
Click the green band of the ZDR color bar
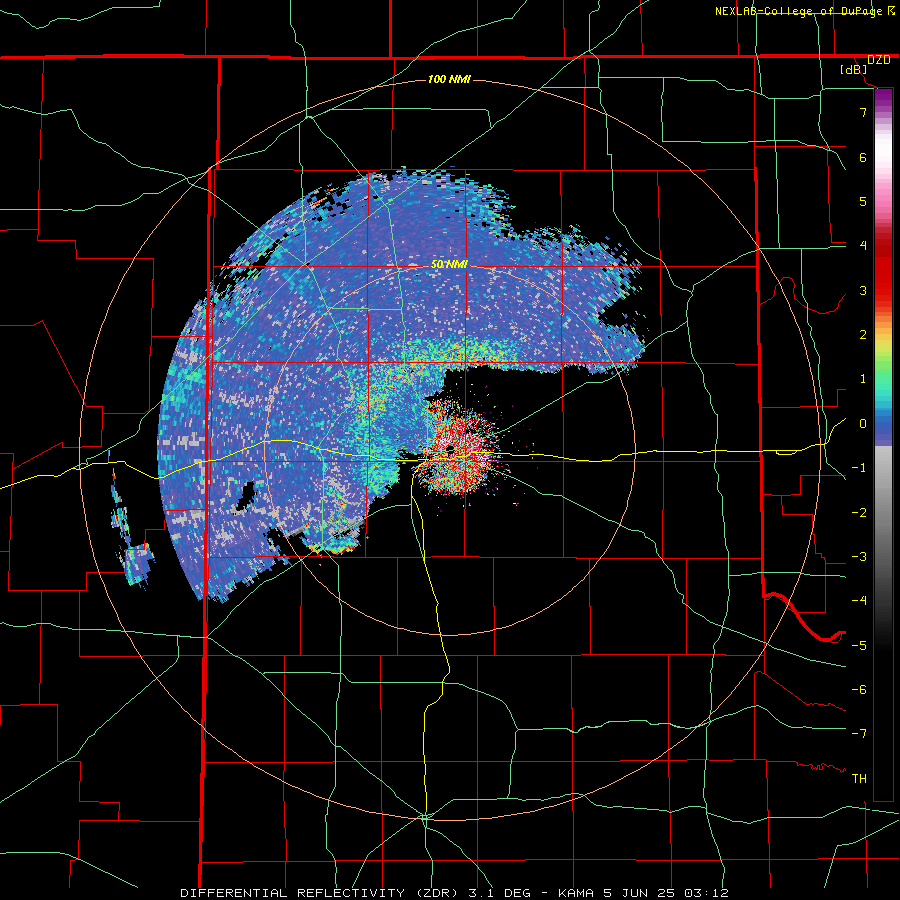coord(883,367)
